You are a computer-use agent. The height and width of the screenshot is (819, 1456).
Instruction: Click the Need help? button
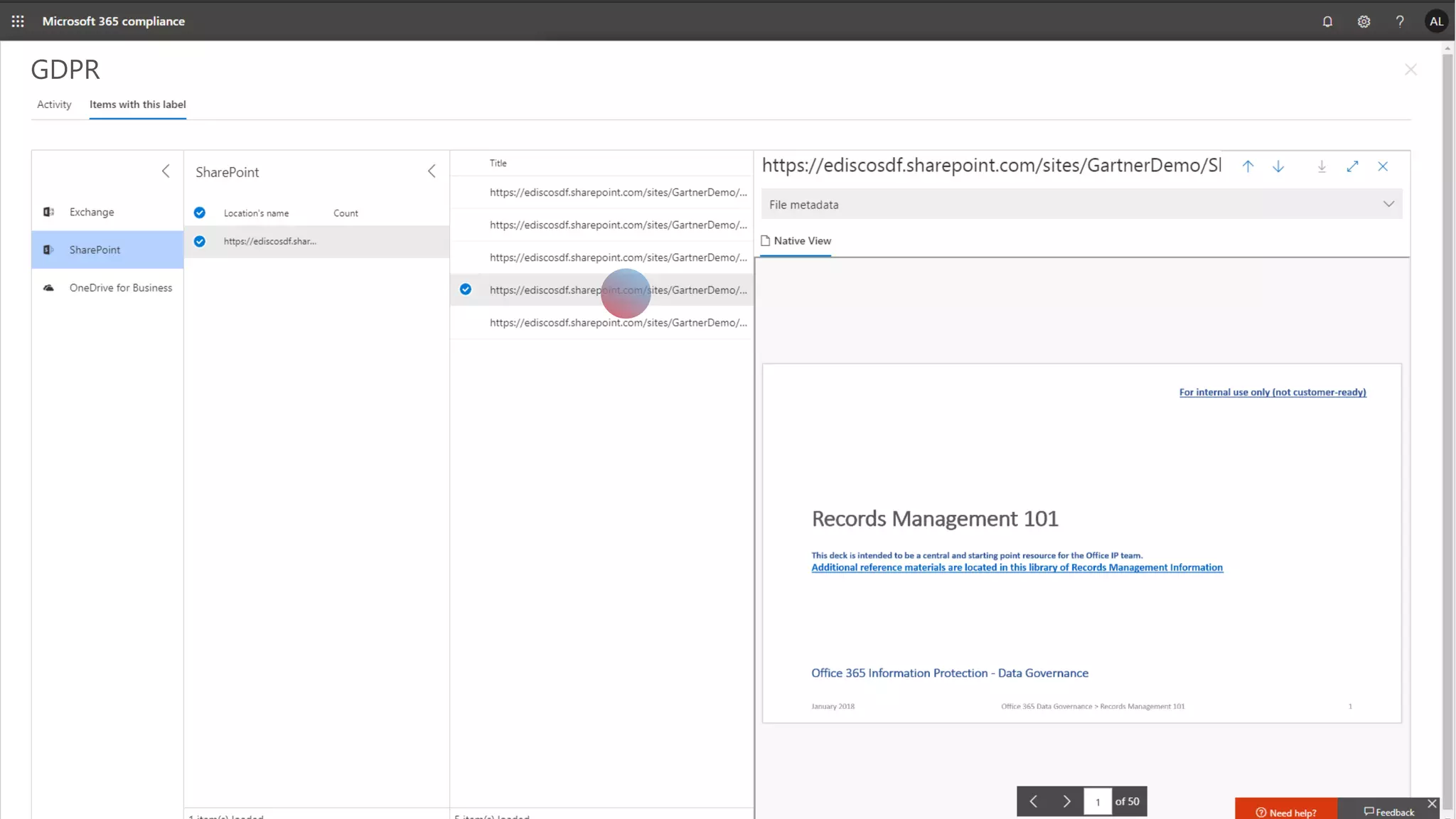click(1286, 812)
